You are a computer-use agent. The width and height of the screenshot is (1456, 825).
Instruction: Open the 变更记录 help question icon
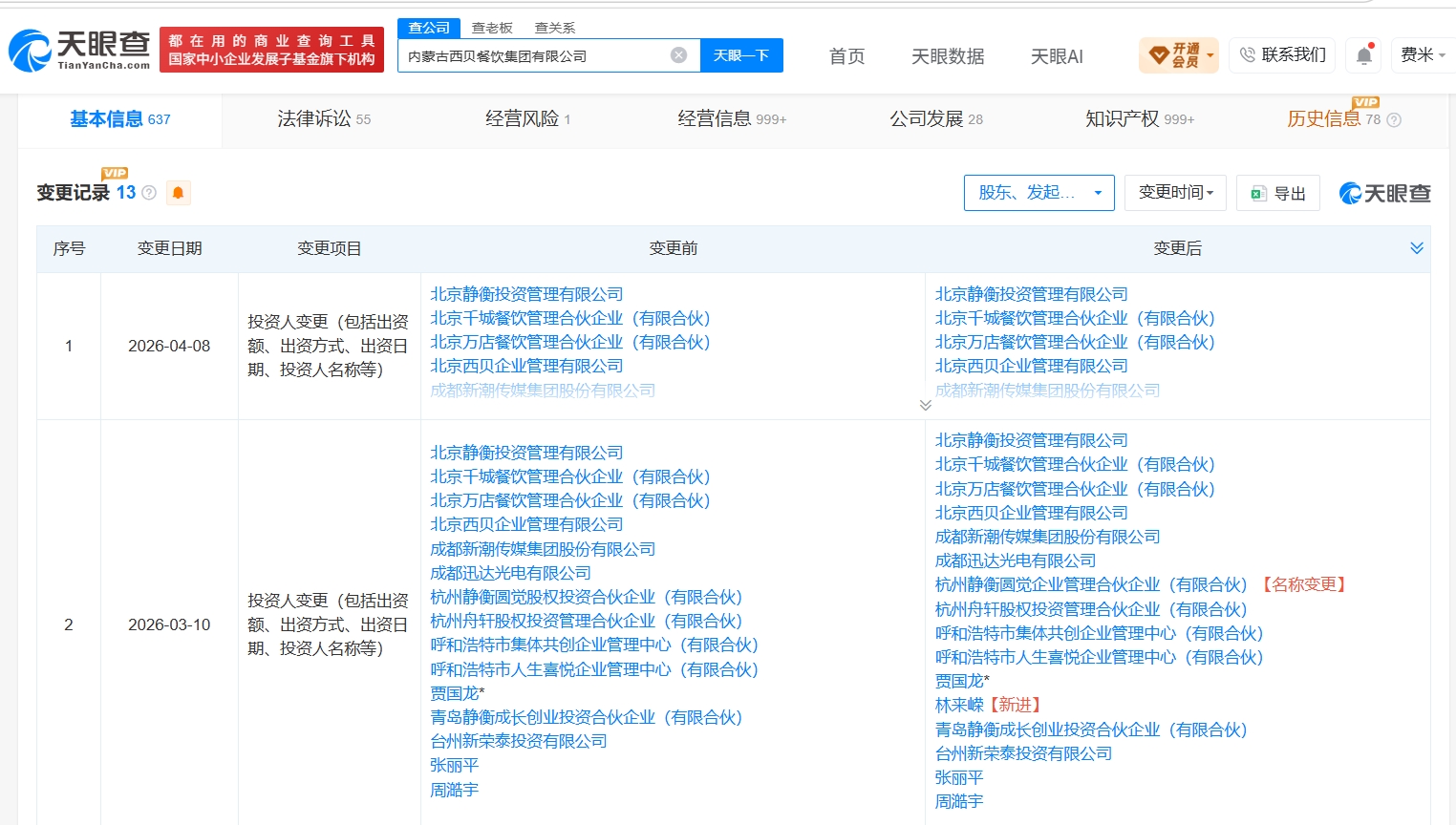point(149,193)
